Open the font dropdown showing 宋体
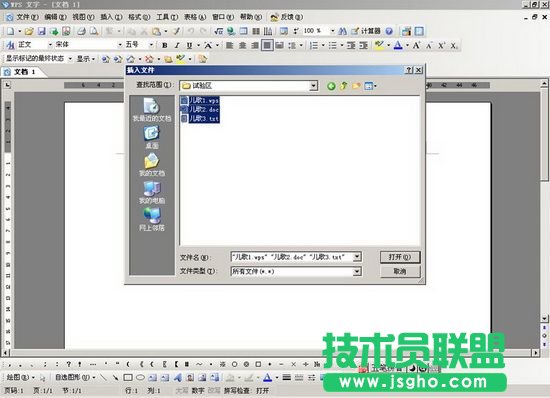Screen dimensions: 550x398 (x=120, y=45)
